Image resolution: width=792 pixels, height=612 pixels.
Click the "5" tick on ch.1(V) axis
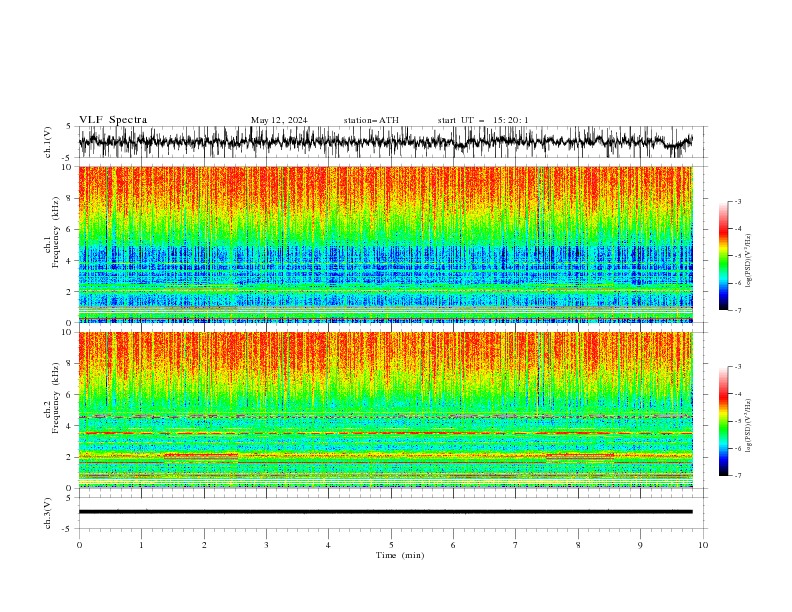click(69, 126)
